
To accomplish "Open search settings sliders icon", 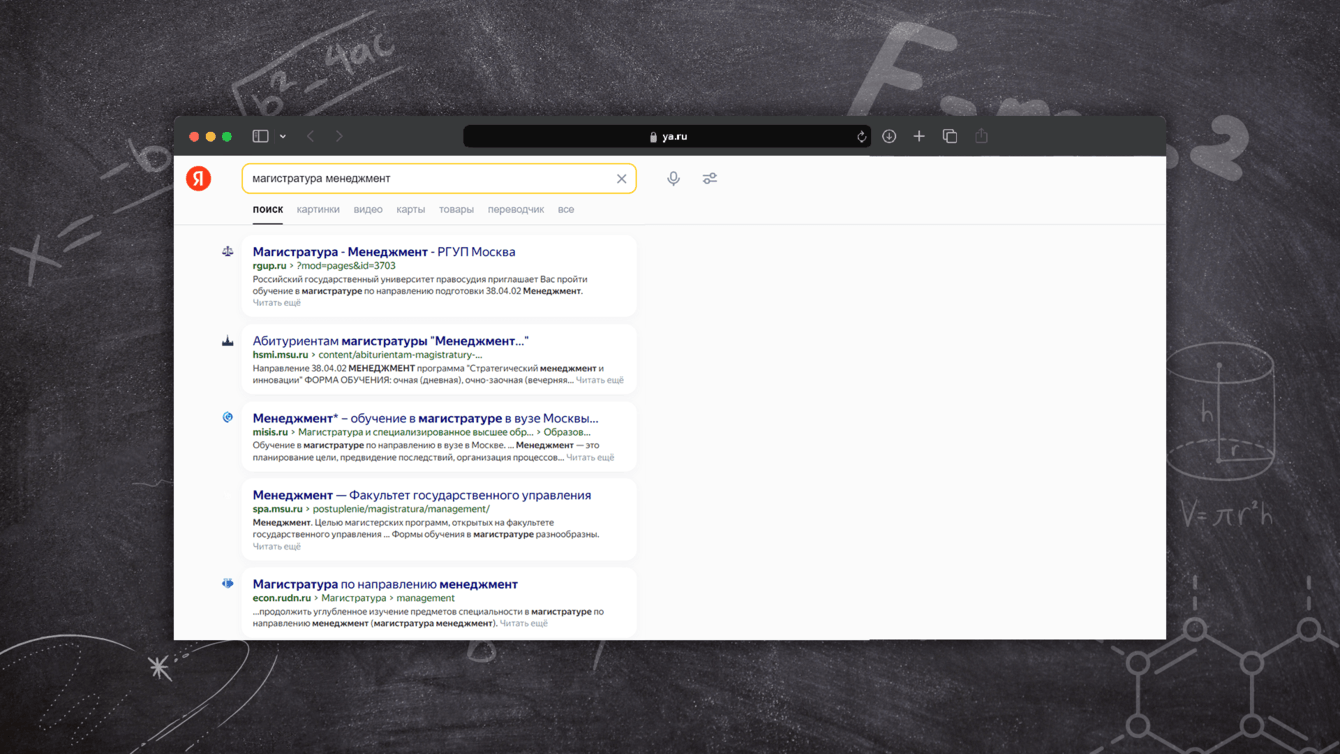I will (710, 178).
